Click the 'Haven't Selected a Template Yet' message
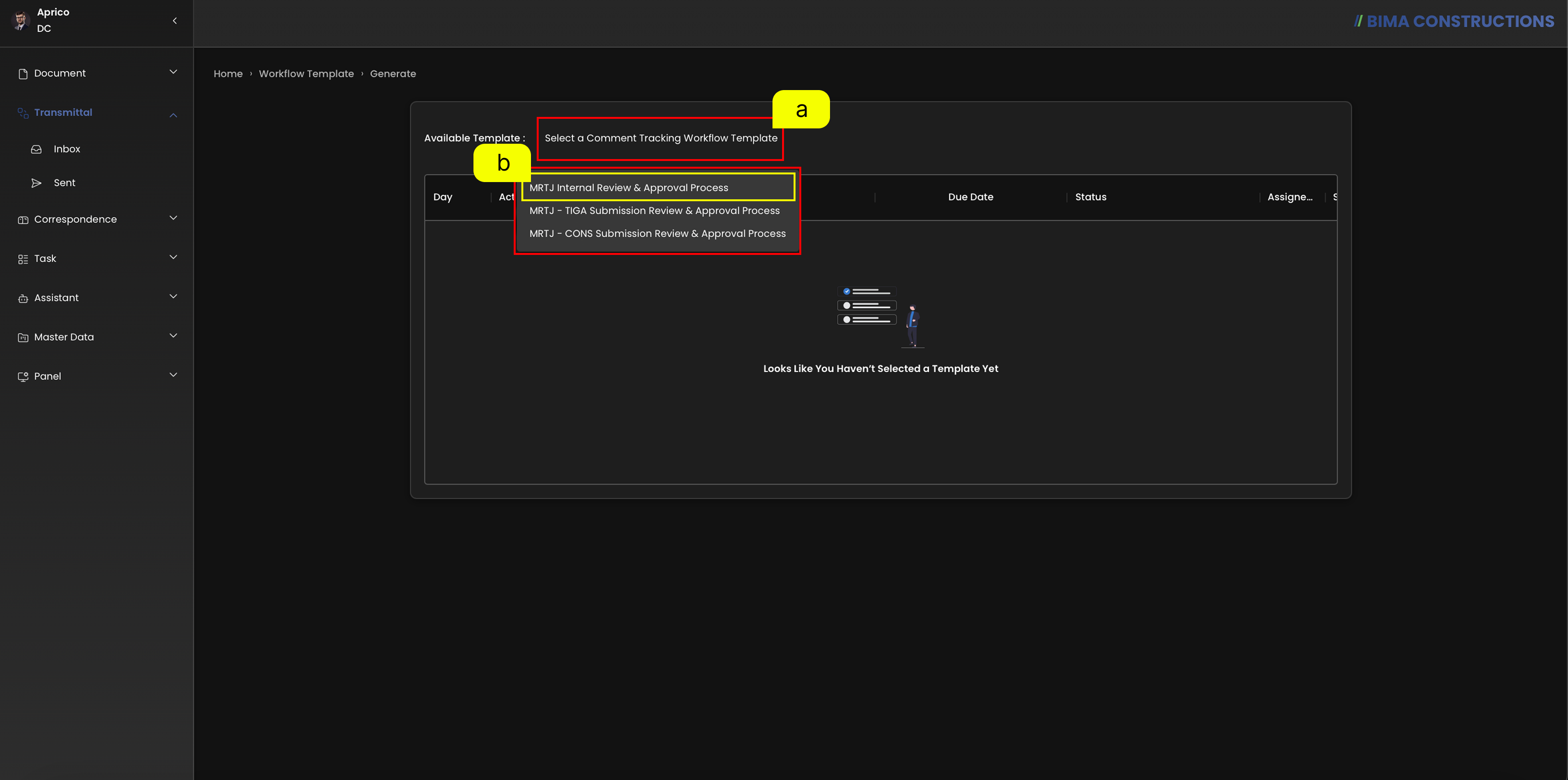Viewport: 1568px width, 780px height. (881, 369)
